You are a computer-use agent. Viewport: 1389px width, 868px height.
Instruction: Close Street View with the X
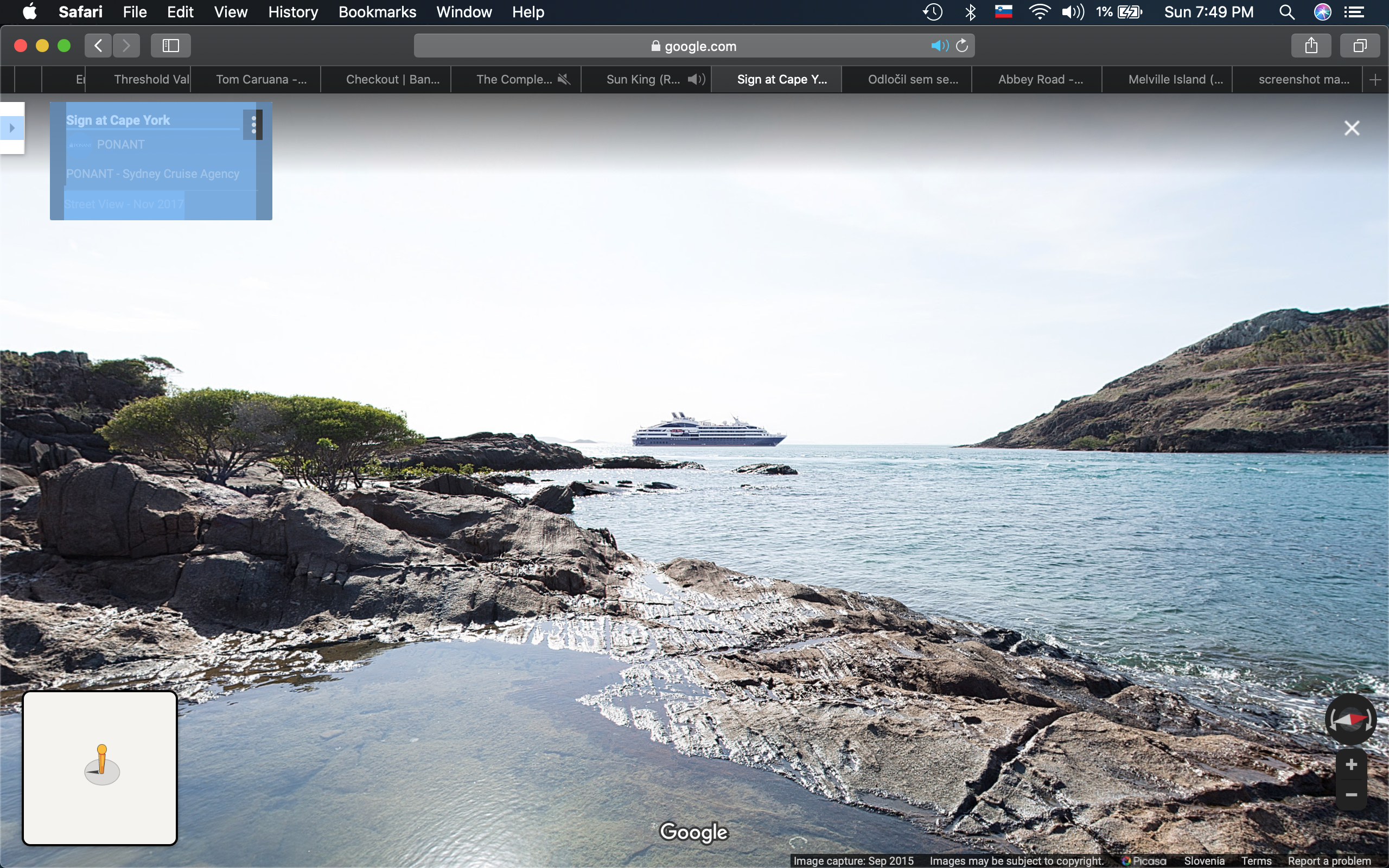tap(1352, 128)
